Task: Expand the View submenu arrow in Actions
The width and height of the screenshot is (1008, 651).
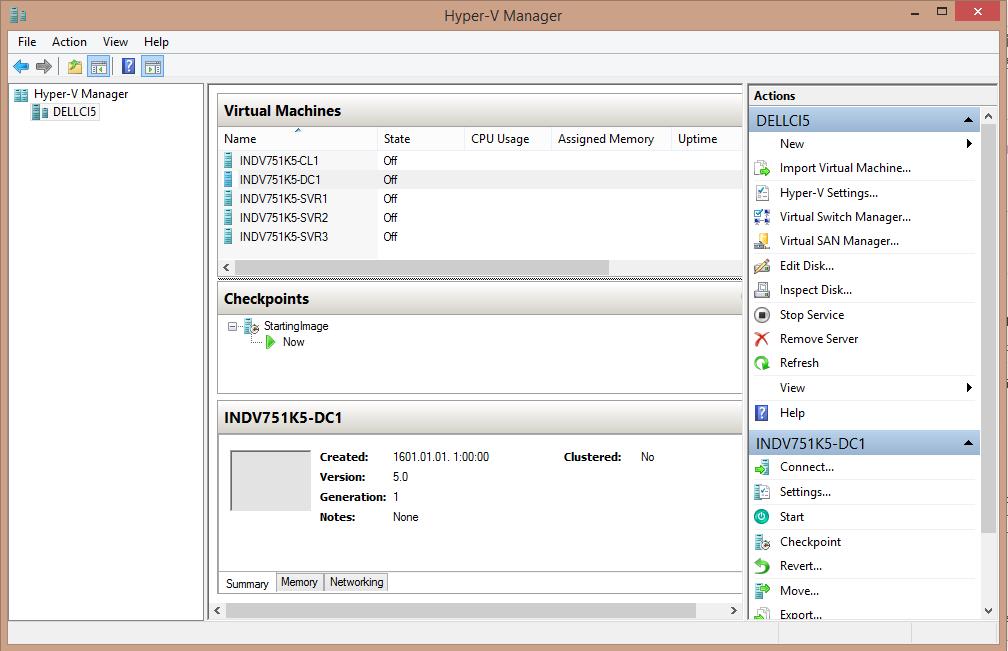Action: tap(969, 388)
